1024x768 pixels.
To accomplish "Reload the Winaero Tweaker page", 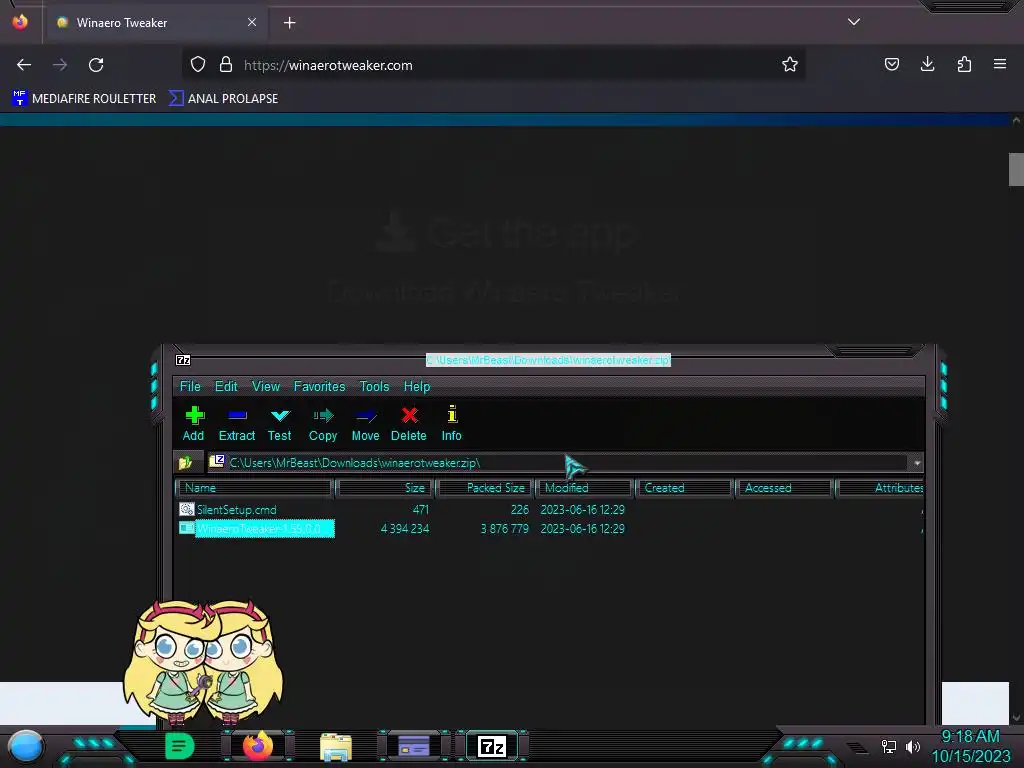I will point(96,65).
